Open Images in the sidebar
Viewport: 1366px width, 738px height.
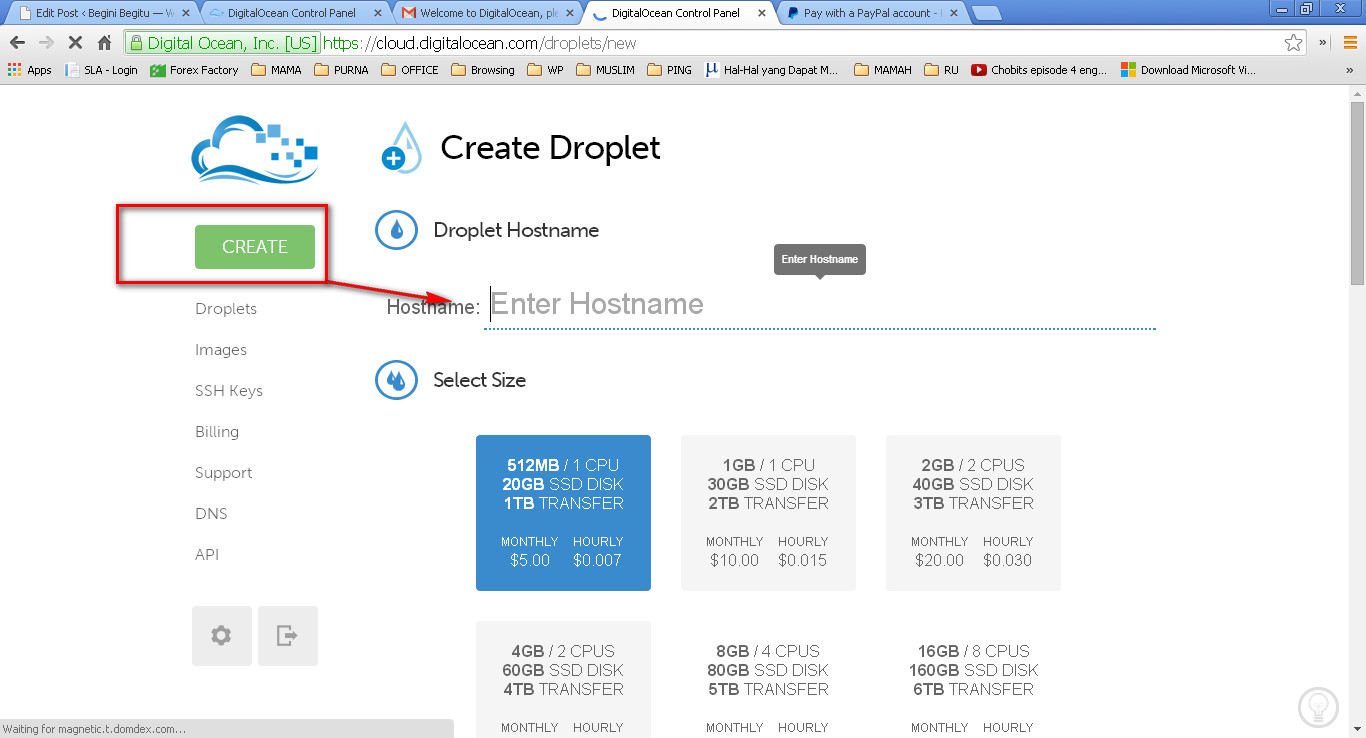pyautogui.click(x=221, y=350)
